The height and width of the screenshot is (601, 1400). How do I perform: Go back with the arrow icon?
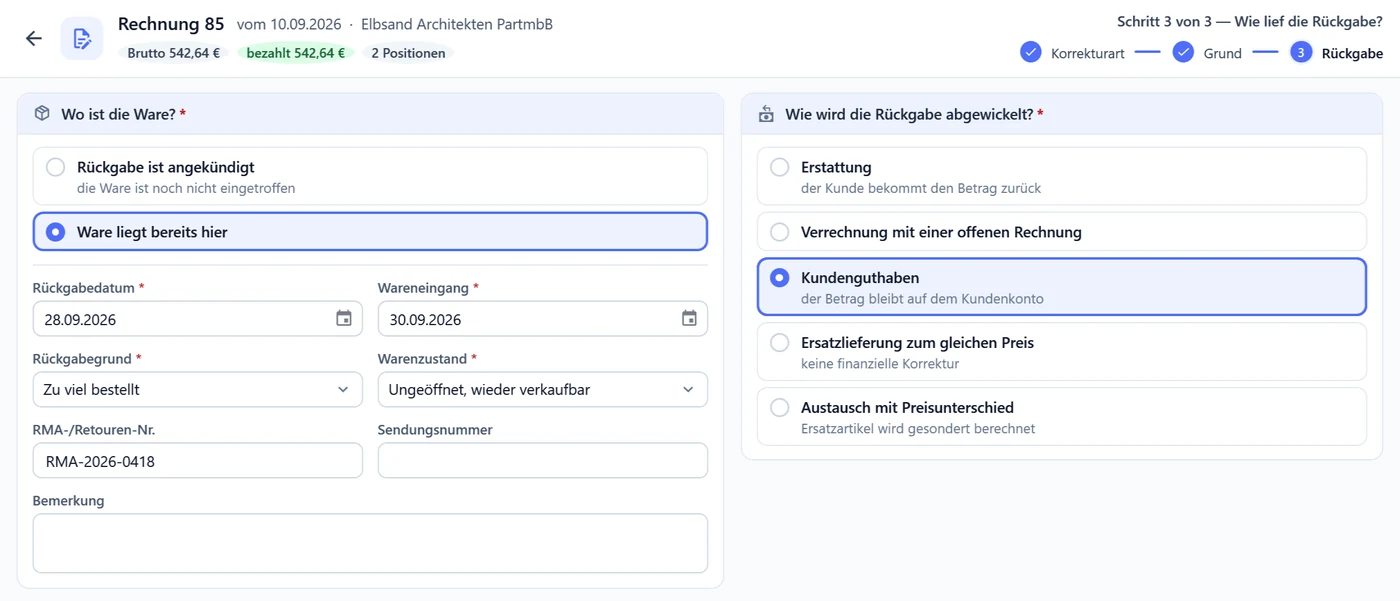pos(34,38)
